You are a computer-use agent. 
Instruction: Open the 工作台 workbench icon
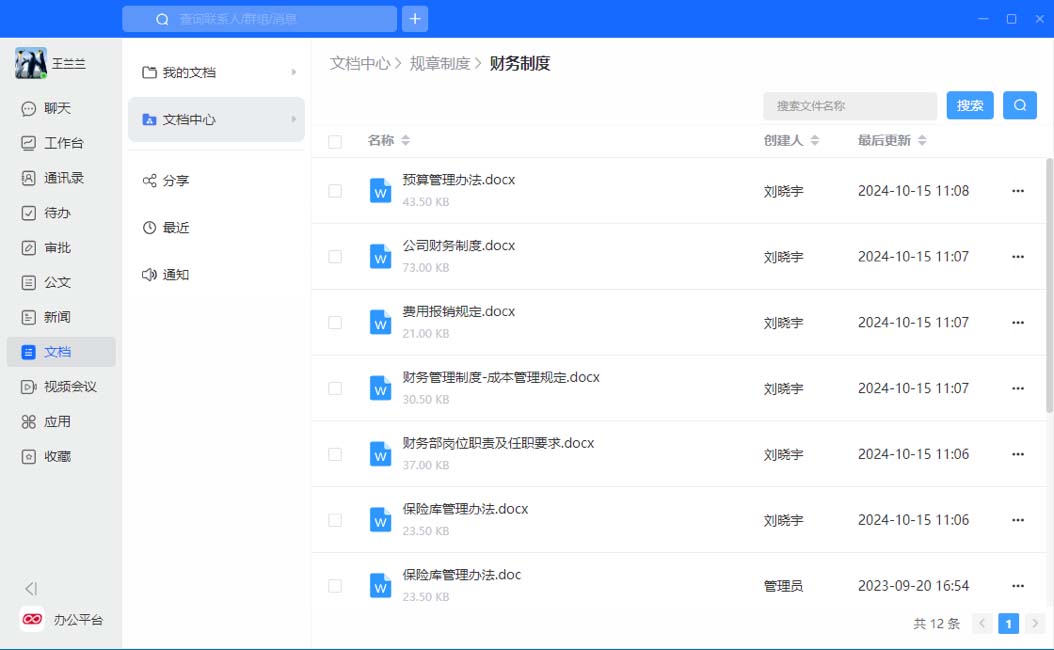[x=29, y=143]
